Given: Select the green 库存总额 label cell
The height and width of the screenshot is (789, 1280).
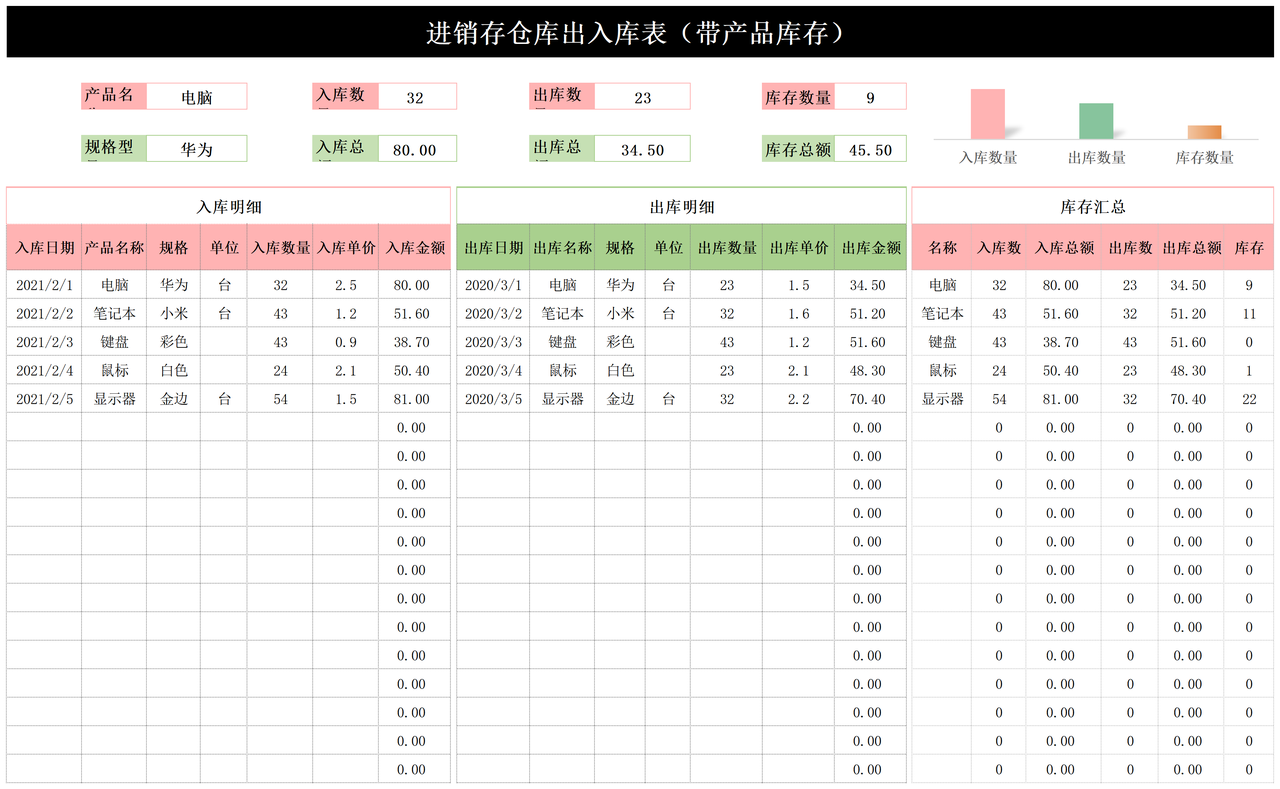Looking at the screenshot, I should pyautogui.click(x=798, y=149).
